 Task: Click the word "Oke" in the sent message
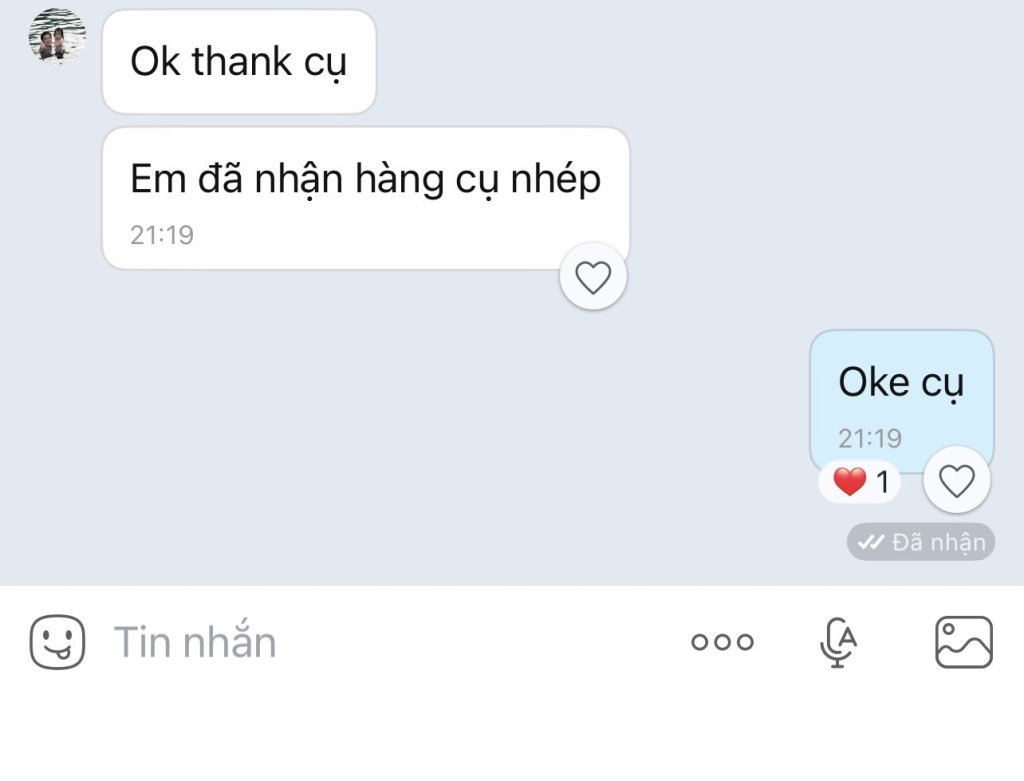[873, 382]
